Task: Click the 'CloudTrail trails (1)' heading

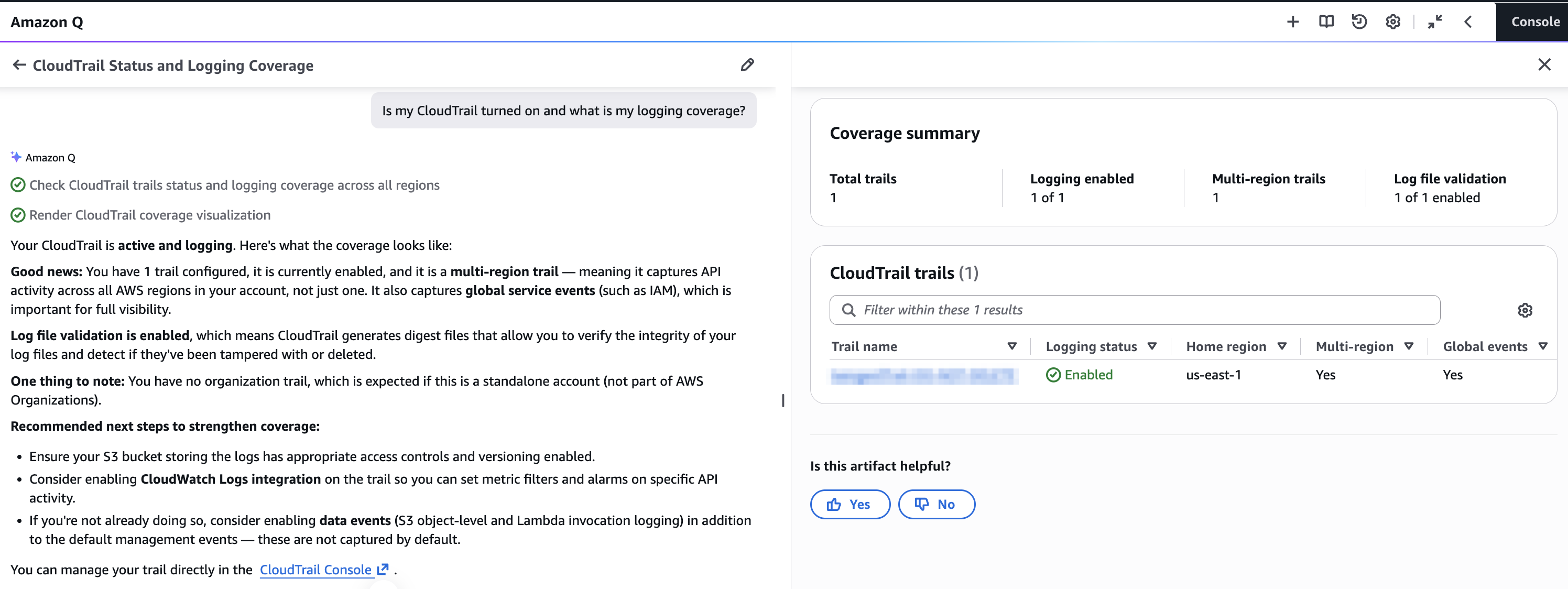Action: (x=904, y=273)
